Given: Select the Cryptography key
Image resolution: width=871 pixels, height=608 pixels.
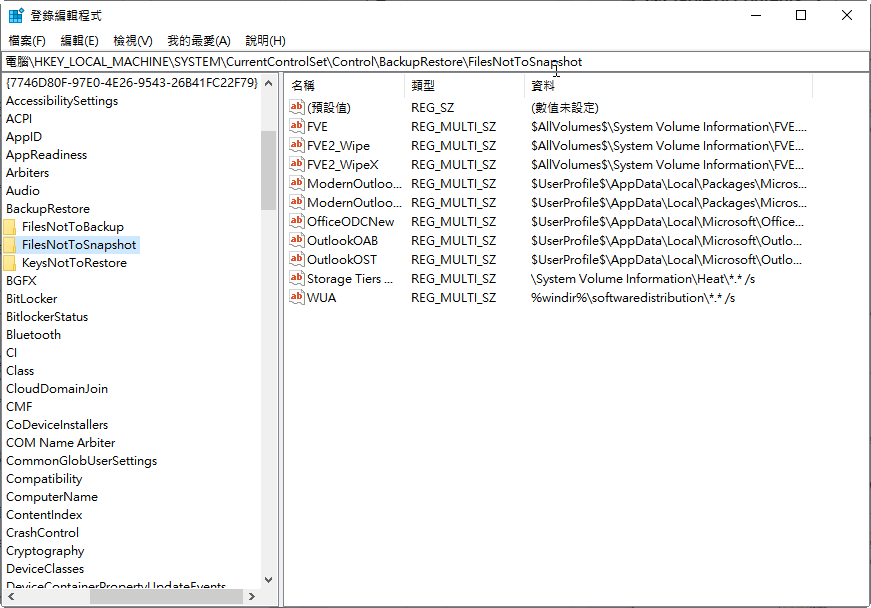Looking at the screenshot, I should click(45, 551).
